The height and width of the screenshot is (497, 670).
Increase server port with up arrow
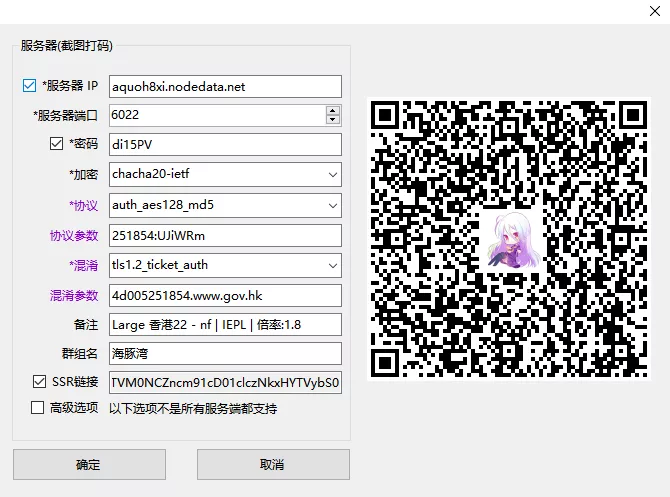coord(332,110)
